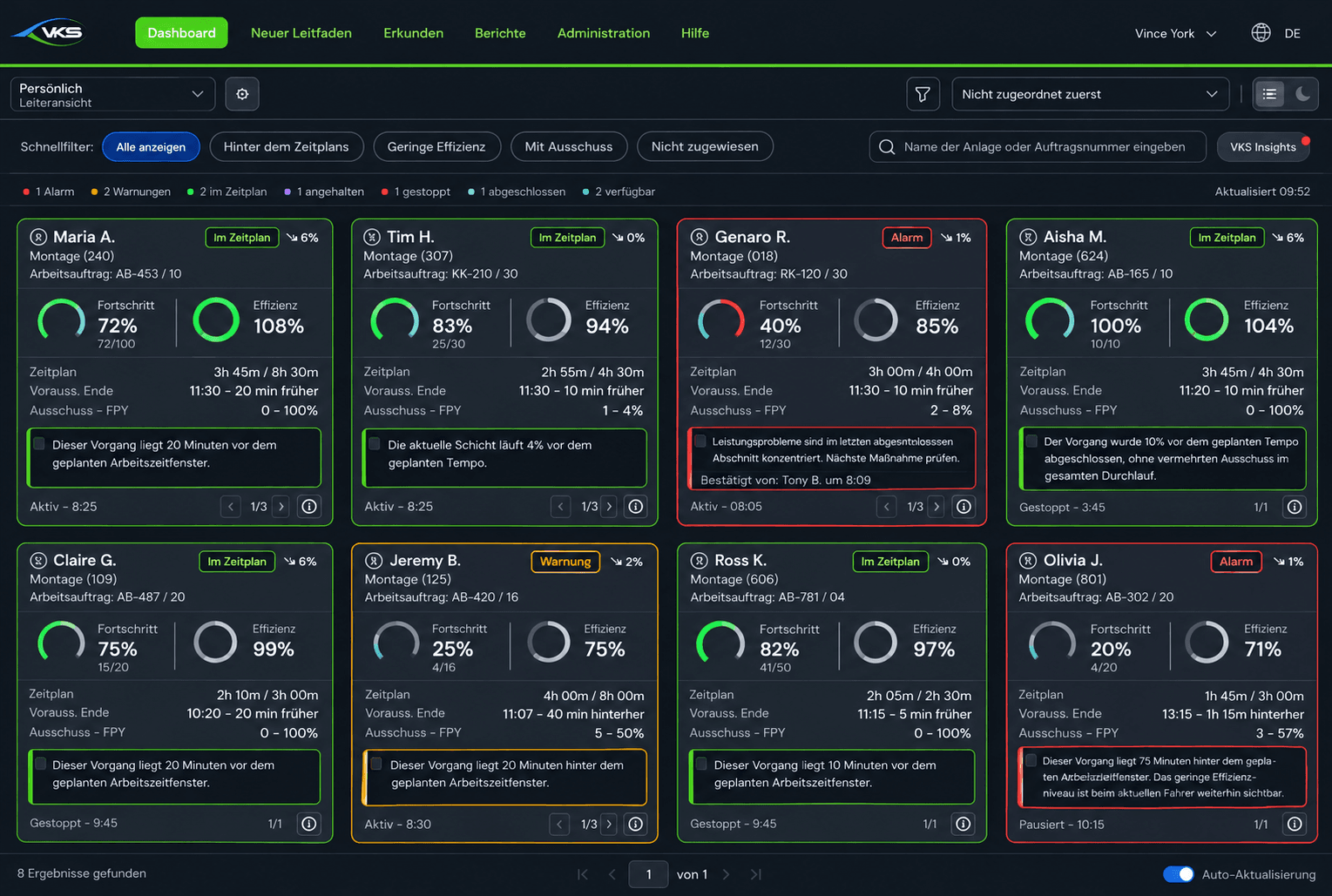
Task: Click the filter funnel icon
Action: click(x=923, y=94)
